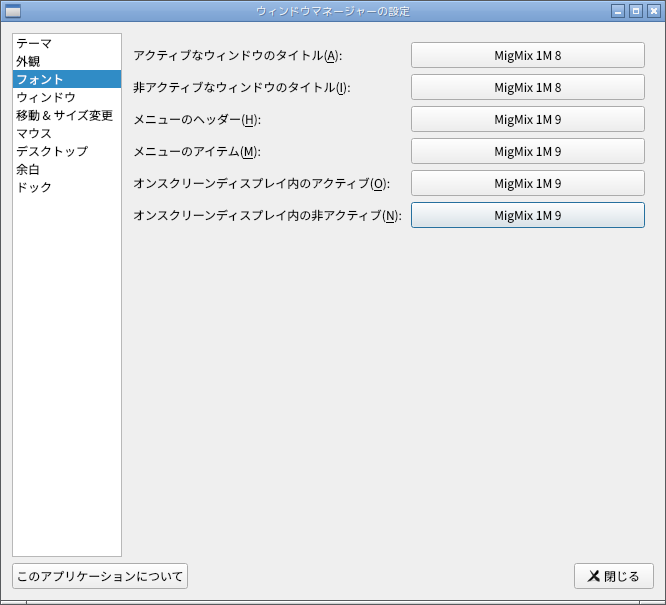The height and width of the screenshot is (605, 666).
Task: Click the メニューのアイテム(M) label
Action: (197, 152)
